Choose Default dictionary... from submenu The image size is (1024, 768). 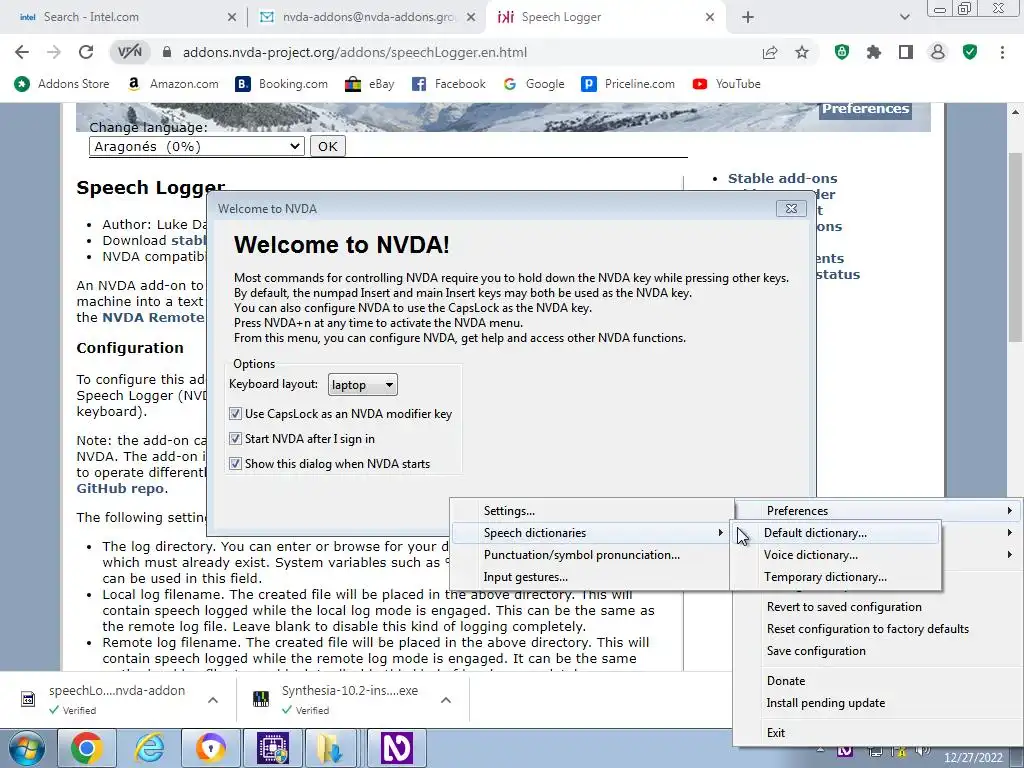[836, 532]
